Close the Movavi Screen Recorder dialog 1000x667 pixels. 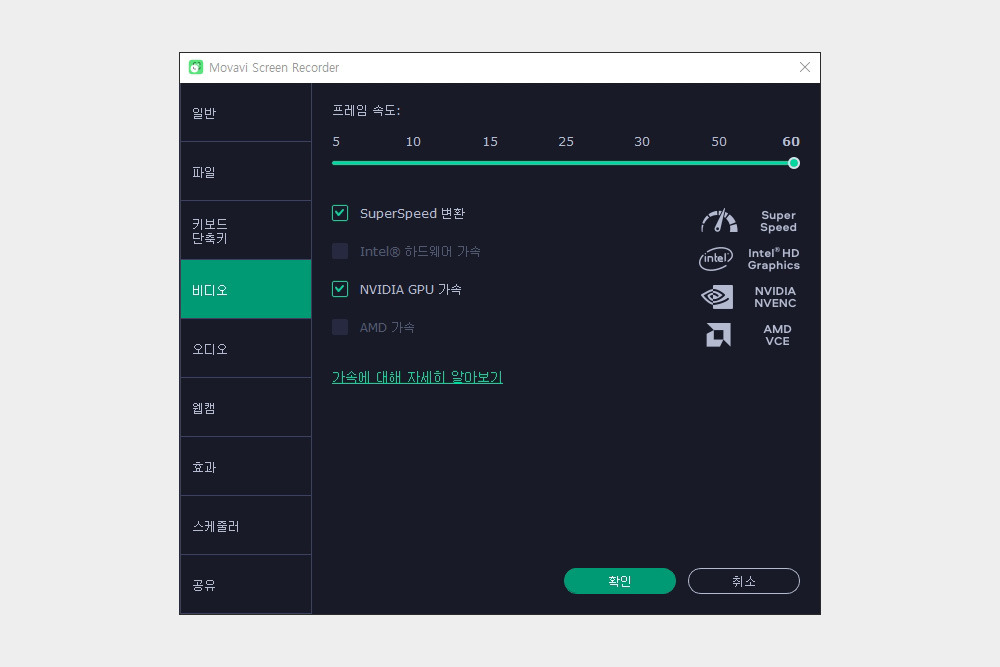coord(805,67)
